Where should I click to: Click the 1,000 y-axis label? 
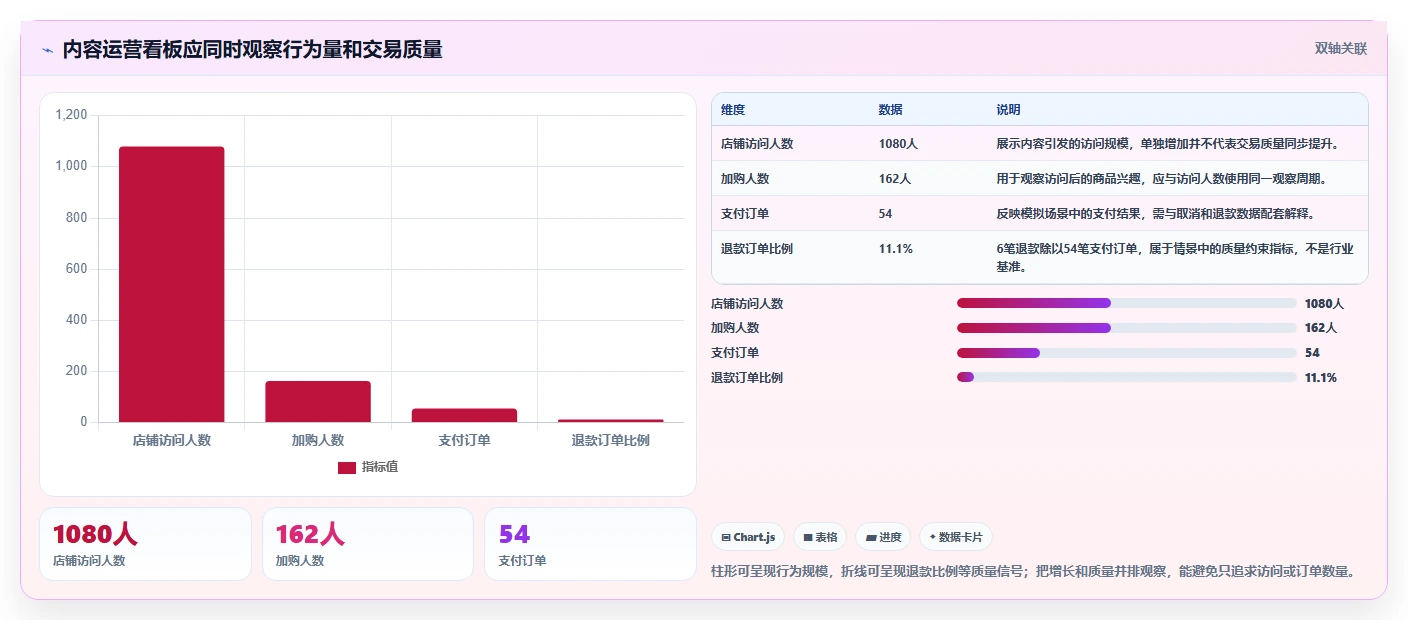[71, 166]
